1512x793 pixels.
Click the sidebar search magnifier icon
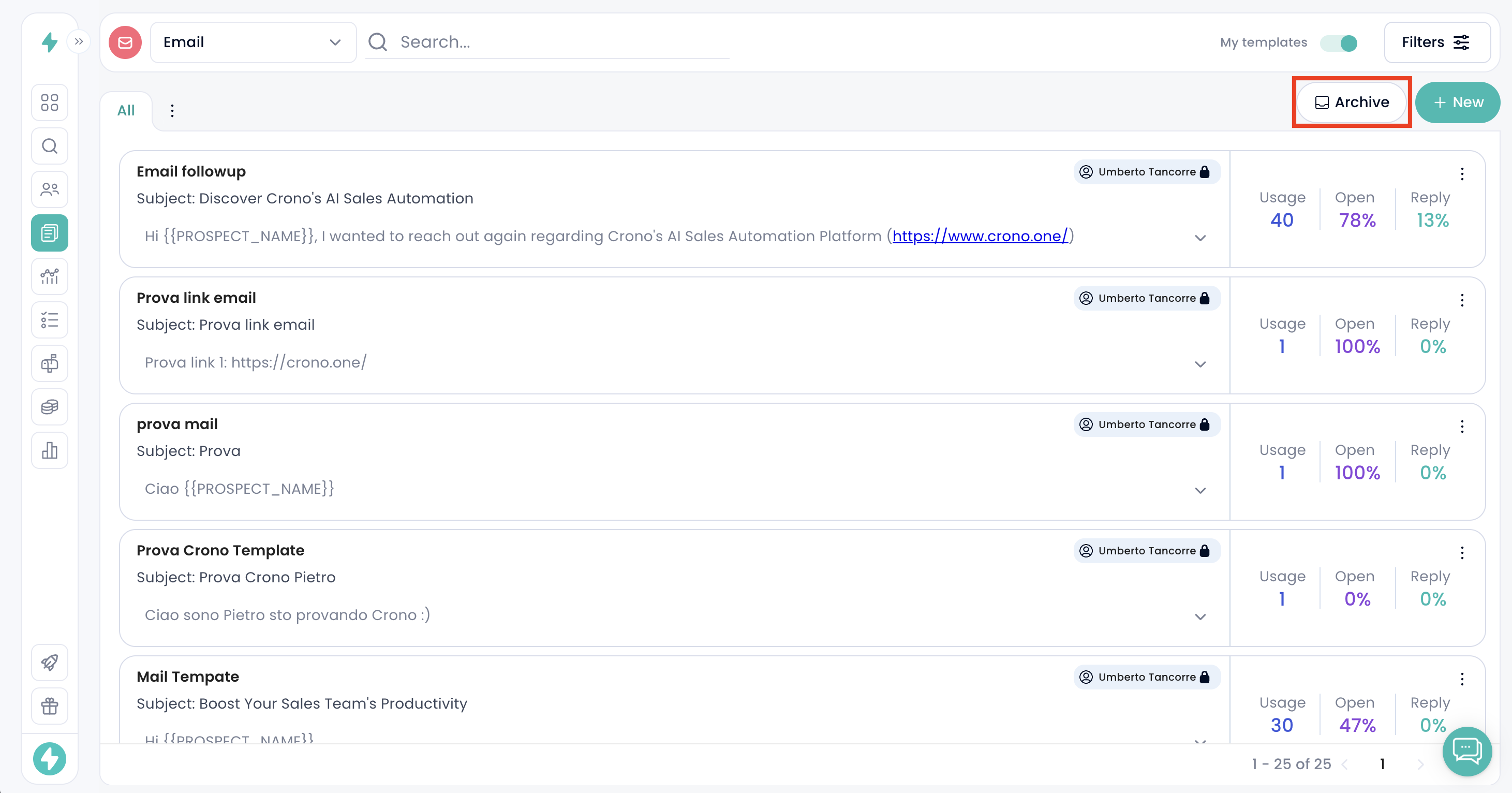click(49, 146)
